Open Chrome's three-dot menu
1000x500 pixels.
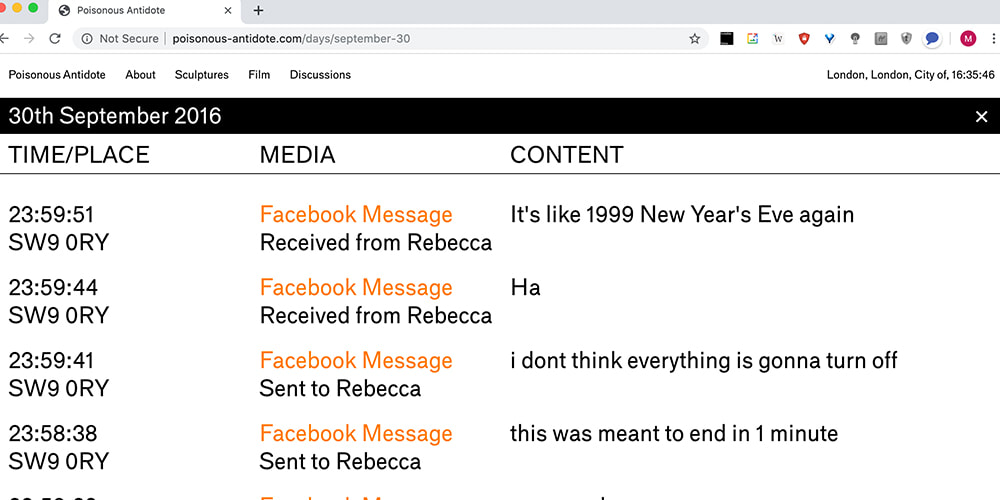coord(994,39)
